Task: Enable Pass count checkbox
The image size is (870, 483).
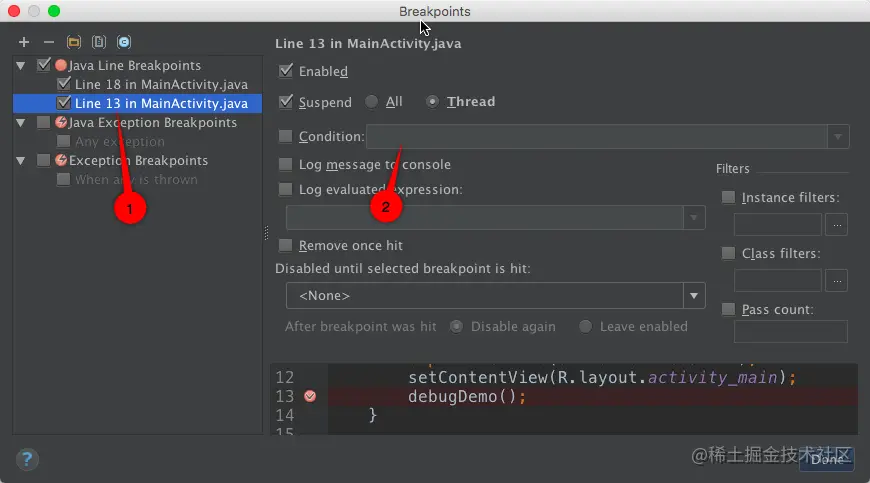Action: click(728, 309)
